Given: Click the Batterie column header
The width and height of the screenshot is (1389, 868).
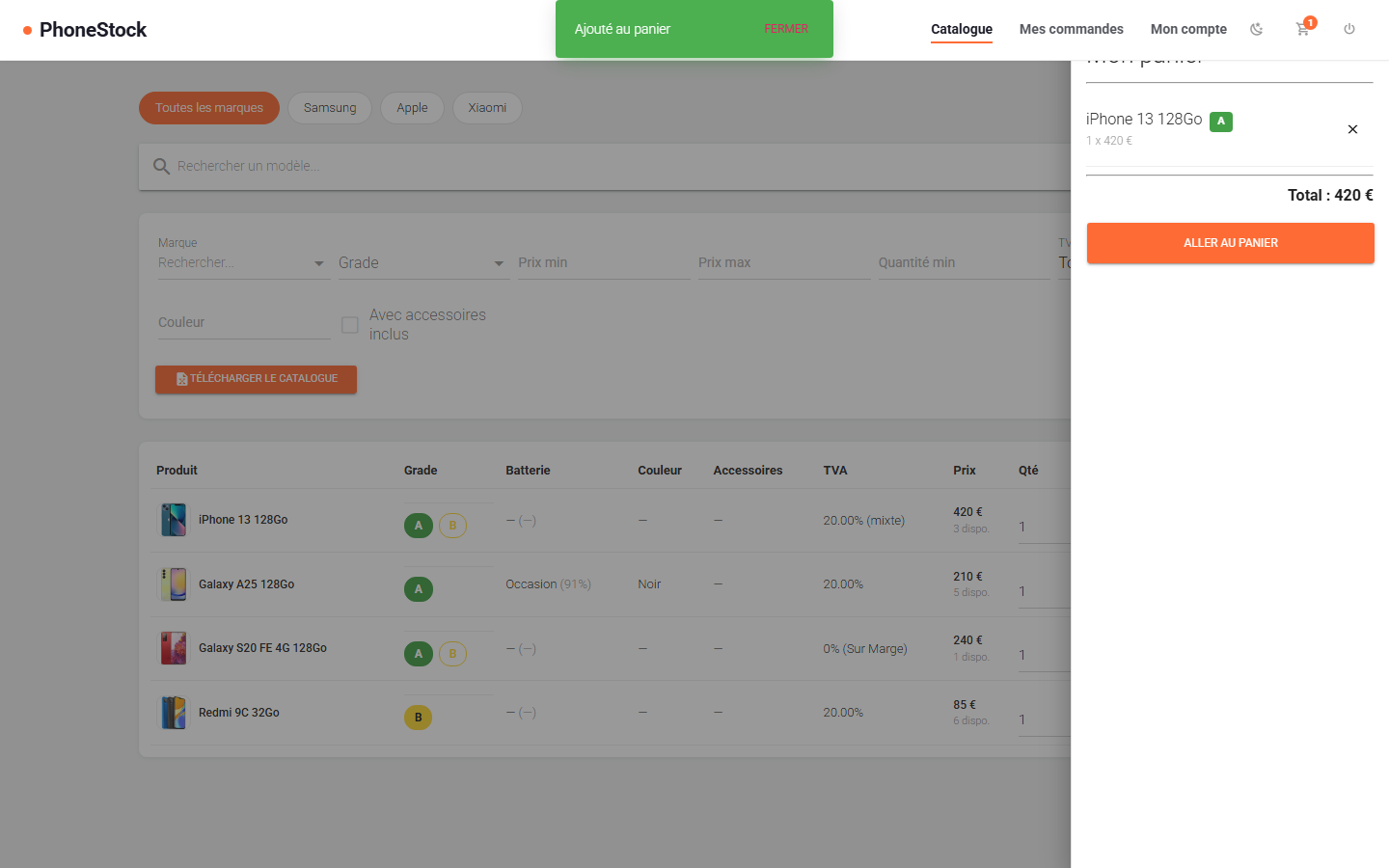Looking at the screenshot, I should (528, 471).
